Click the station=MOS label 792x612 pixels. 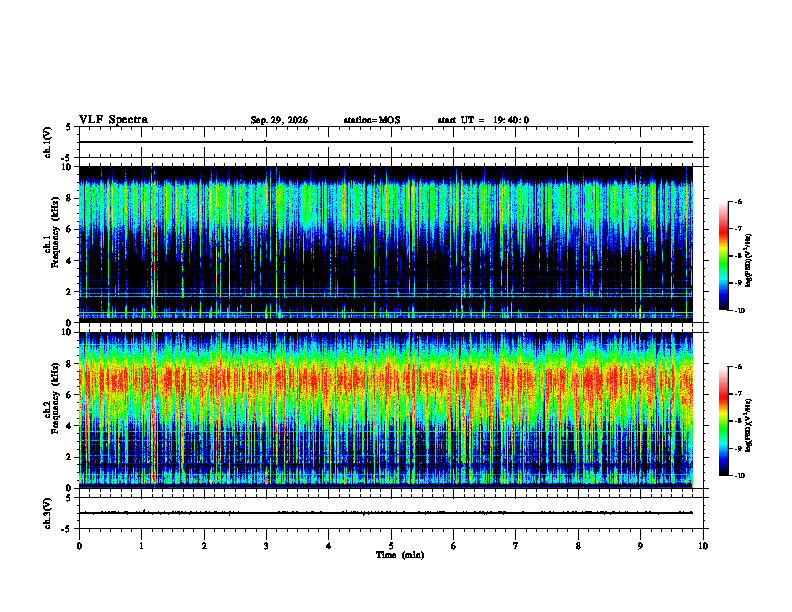(x=372, y=120)
